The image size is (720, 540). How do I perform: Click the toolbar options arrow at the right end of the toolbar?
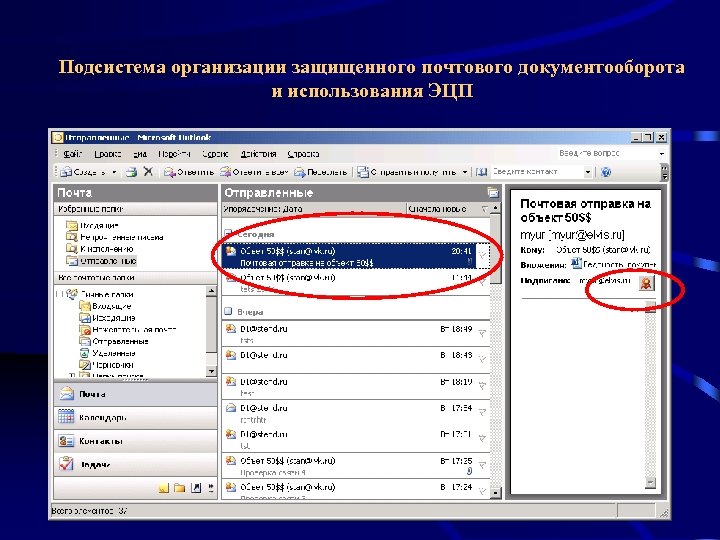pyautogui.click(x=664, y=173)
